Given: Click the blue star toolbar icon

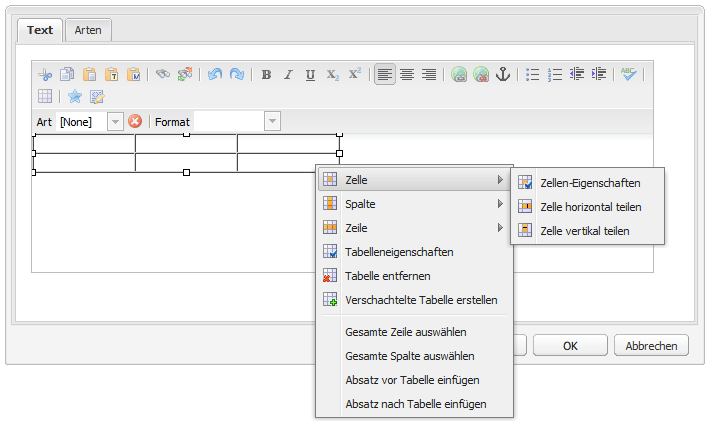Looking at the screenshot, I should [x=75, y=97].
